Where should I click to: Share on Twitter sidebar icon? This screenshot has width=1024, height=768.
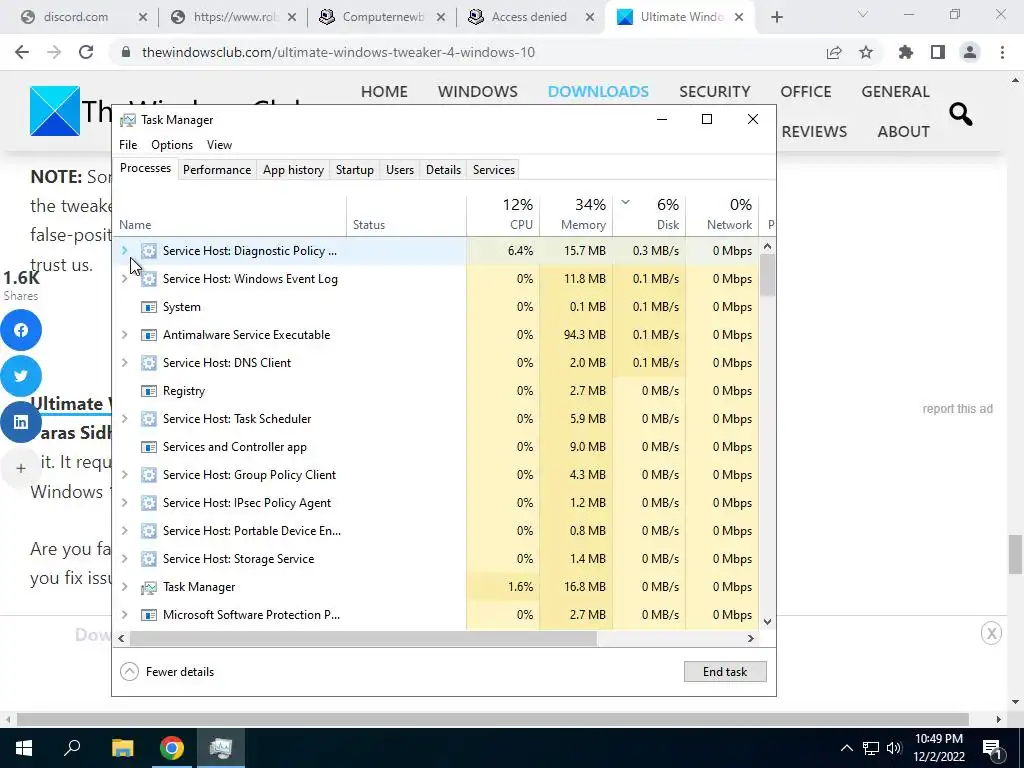21,376
